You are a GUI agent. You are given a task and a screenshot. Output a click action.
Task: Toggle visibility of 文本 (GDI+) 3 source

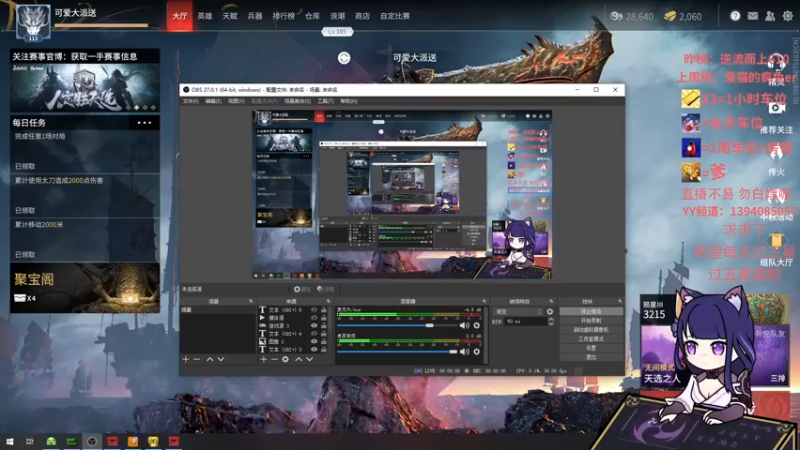click(x=314, y=349)
